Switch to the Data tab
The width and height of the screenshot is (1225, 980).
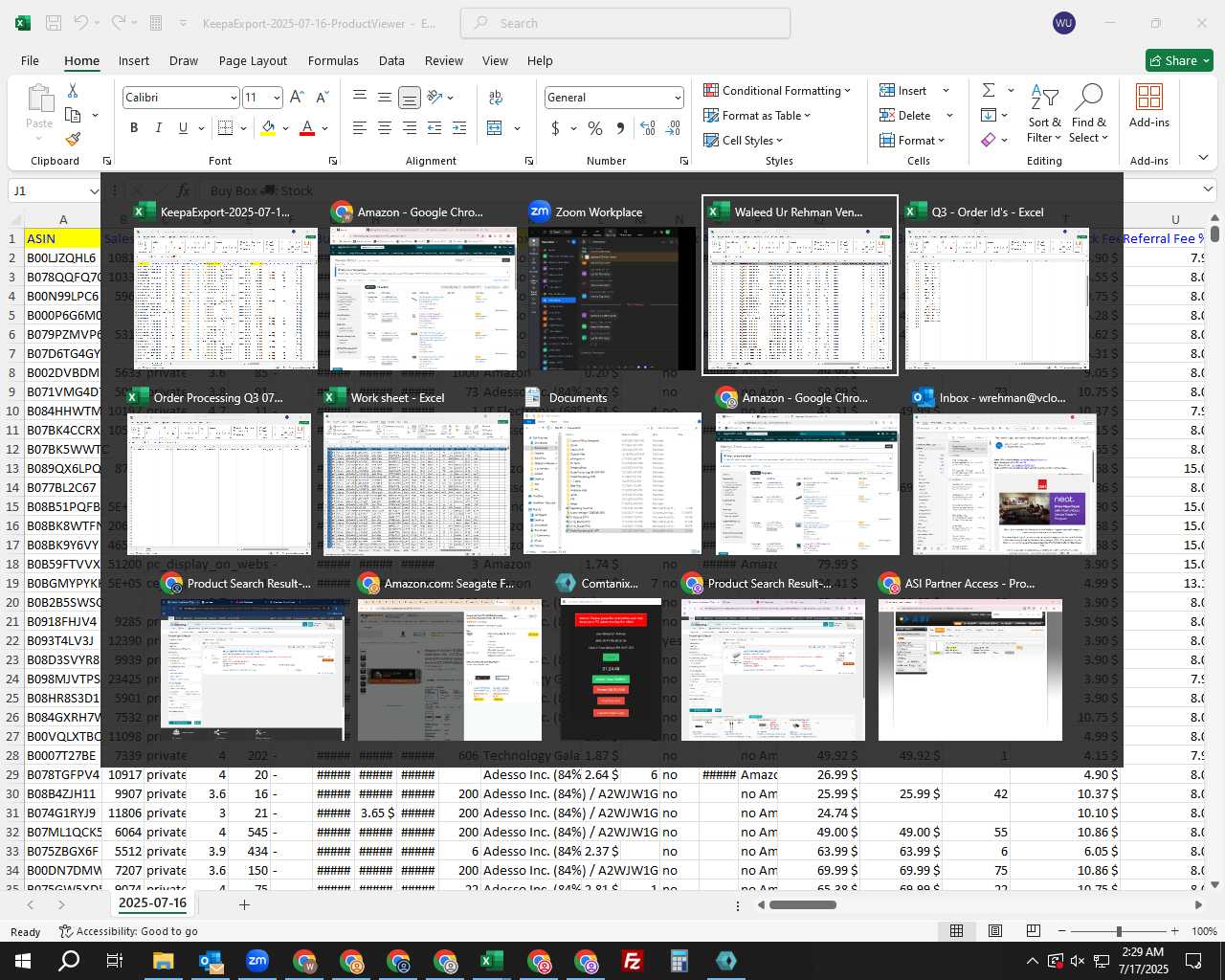(391, 60)
